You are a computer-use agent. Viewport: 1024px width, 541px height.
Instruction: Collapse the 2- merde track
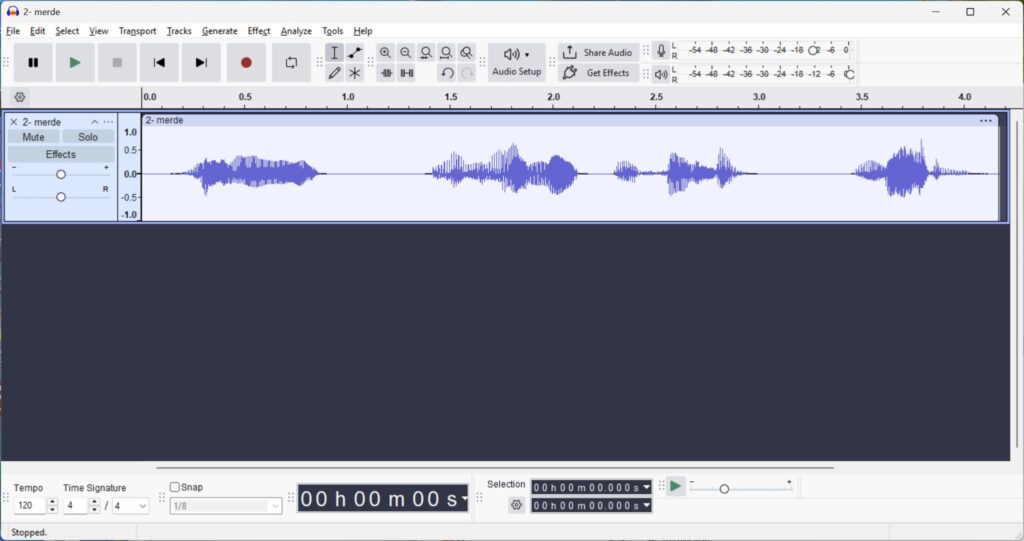[95, 122]
